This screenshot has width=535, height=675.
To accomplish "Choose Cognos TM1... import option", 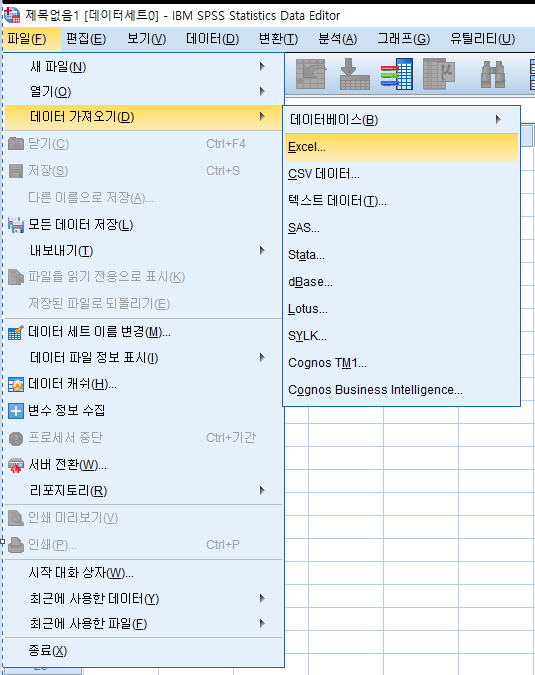I will pos(401,363).
